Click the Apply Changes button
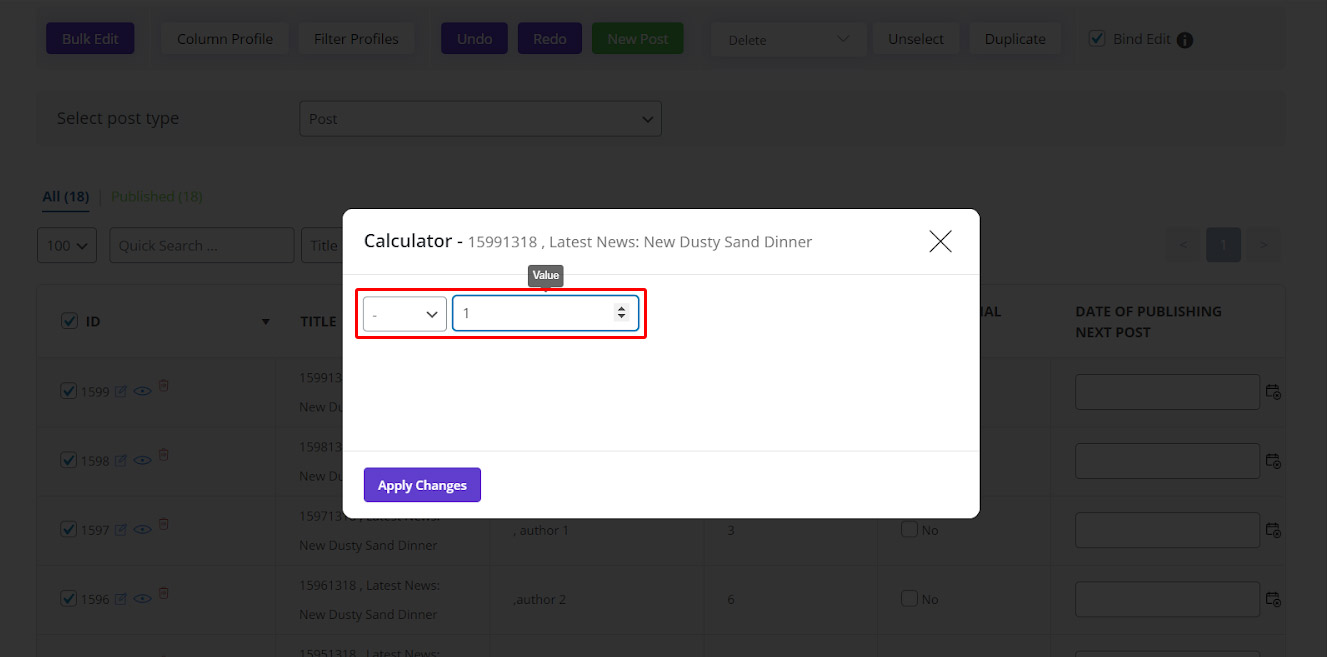 (422, 485)
